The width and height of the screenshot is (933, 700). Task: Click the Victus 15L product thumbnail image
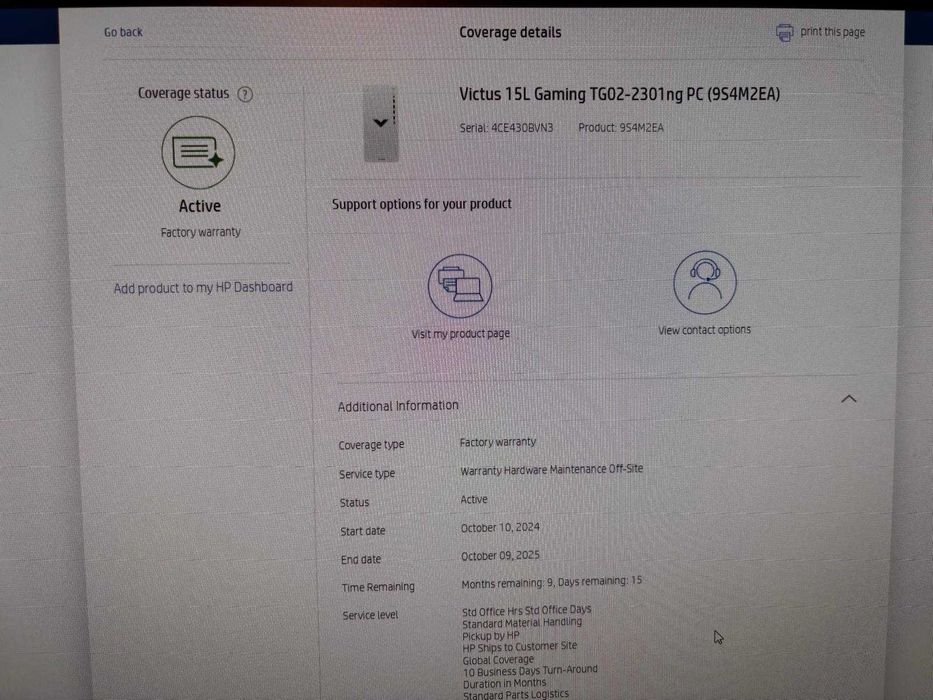pyautogui.click(x=381, y=123)
